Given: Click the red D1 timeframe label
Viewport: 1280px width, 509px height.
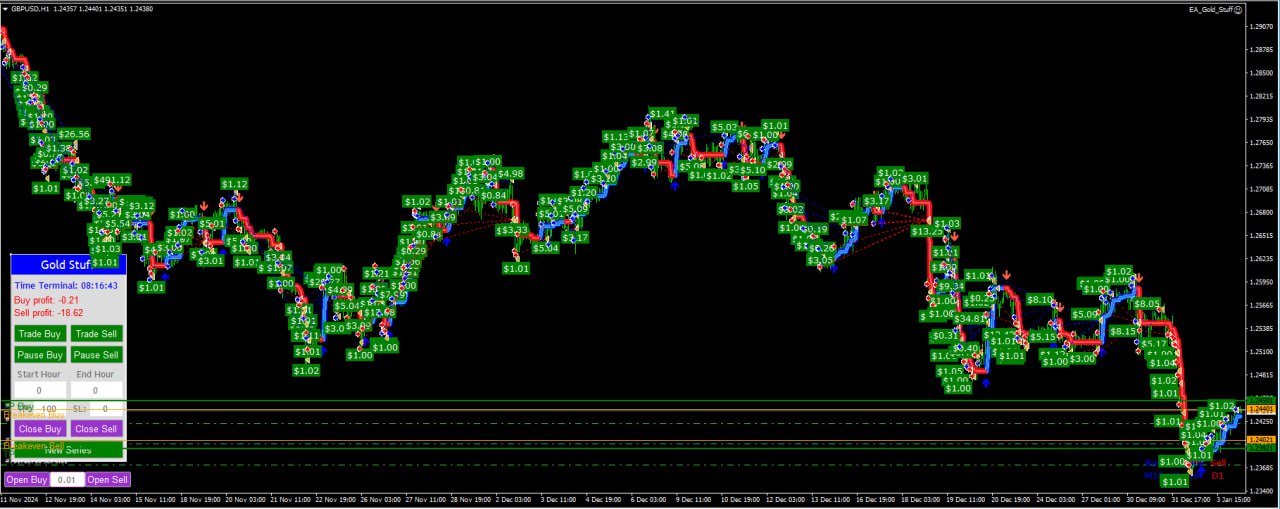Looking at the screenshot, I should tap(1218, 476).
